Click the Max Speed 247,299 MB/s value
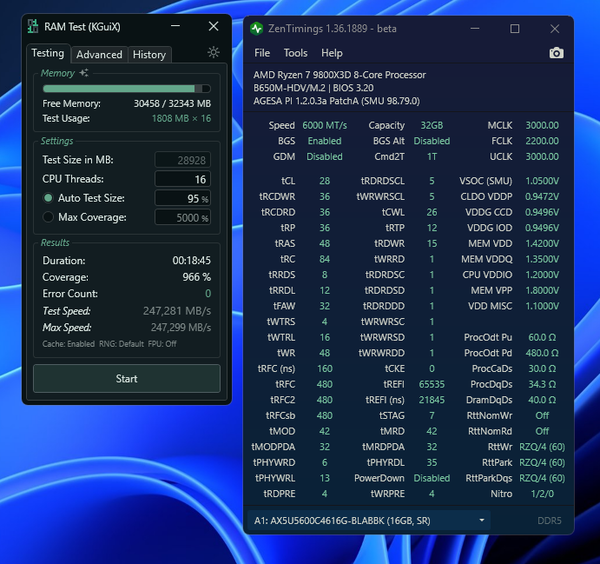600x564 pixels. pos(181,328)
